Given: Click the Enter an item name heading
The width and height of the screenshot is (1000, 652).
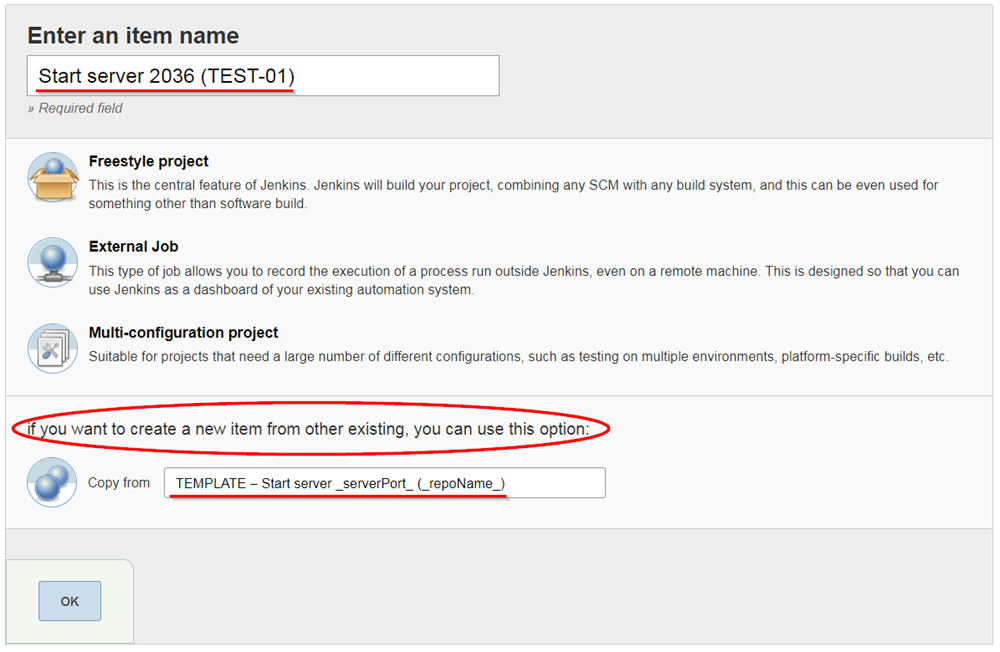Looking at the screenshot, I should [x=133, y=35].
